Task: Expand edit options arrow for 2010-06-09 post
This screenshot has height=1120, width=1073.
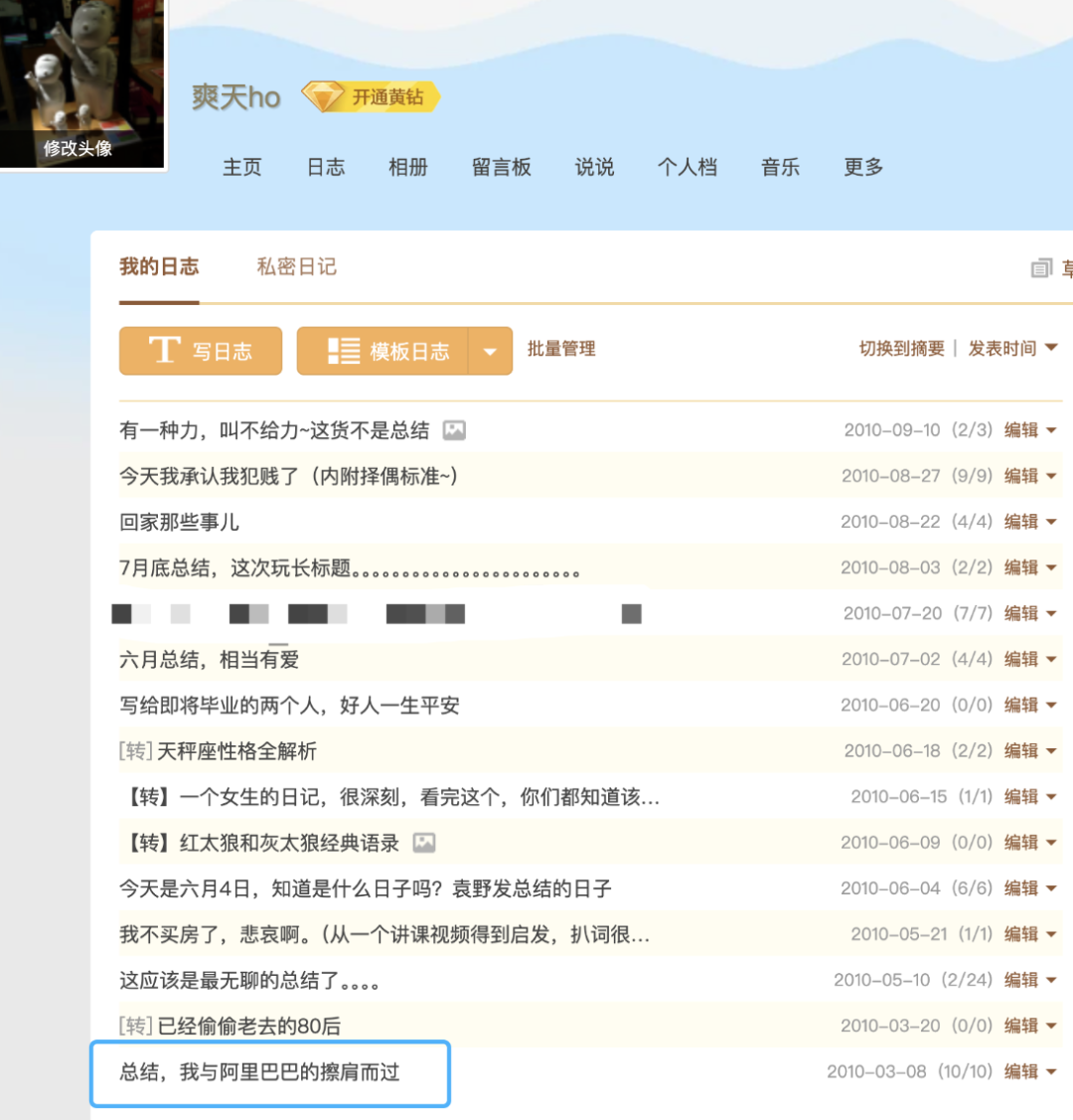Action: [1051, 842]
